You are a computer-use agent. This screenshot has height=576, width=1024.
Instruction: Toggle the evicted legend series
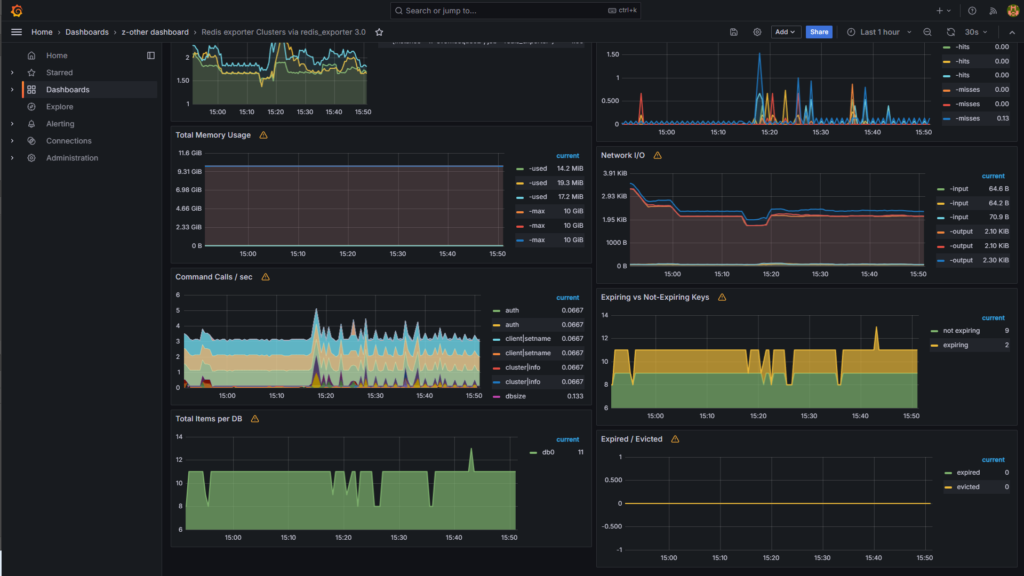968,487
